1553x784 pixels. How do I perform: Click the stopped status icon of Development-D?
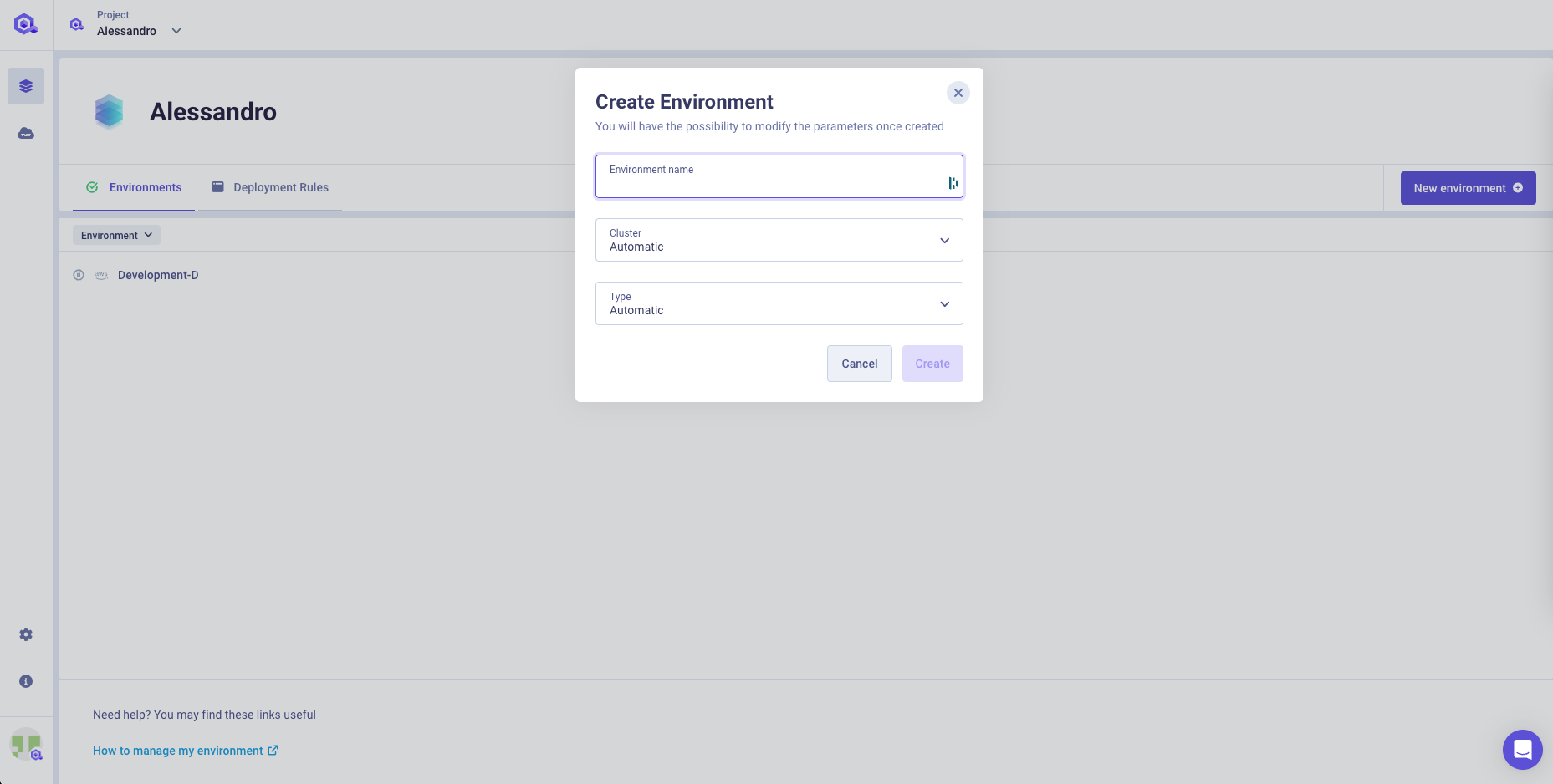tap(79, 275)
